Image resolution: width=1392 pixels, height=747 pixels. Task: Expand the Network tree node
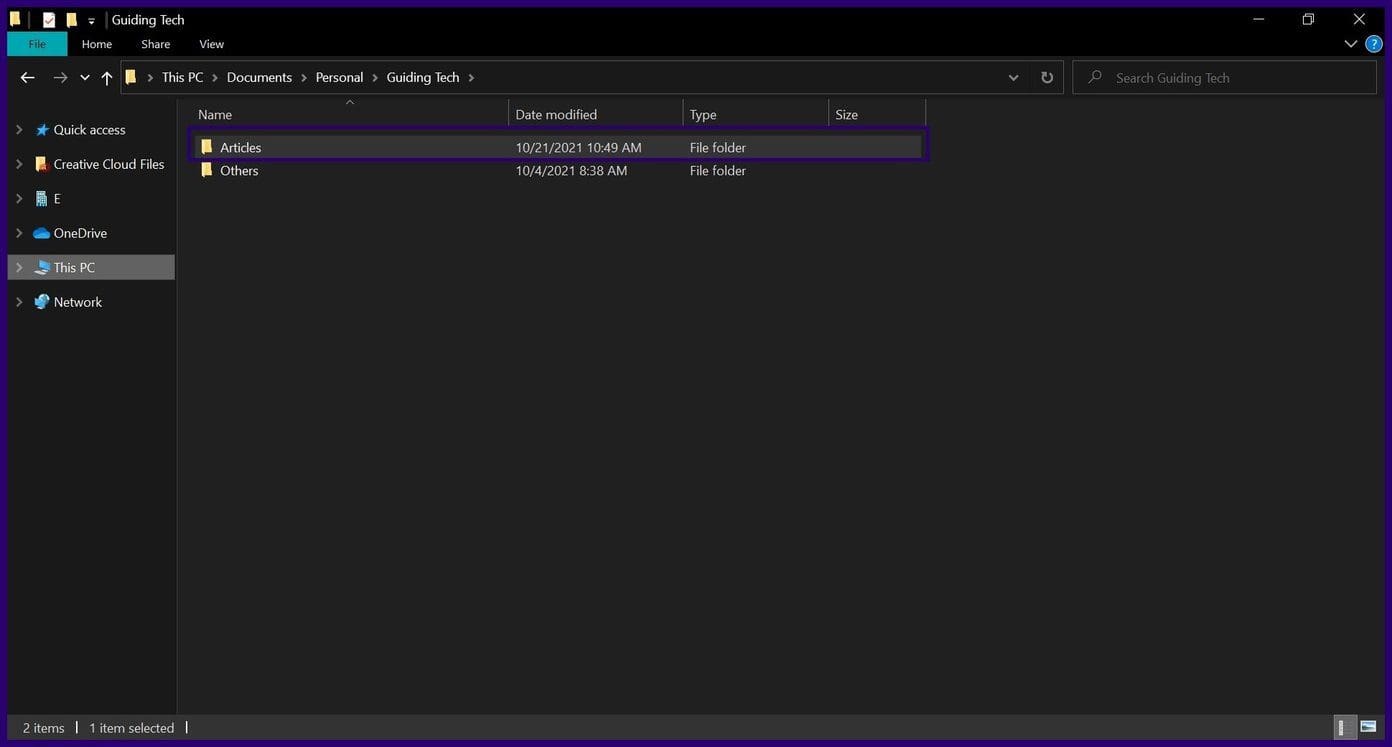[19, 302]
